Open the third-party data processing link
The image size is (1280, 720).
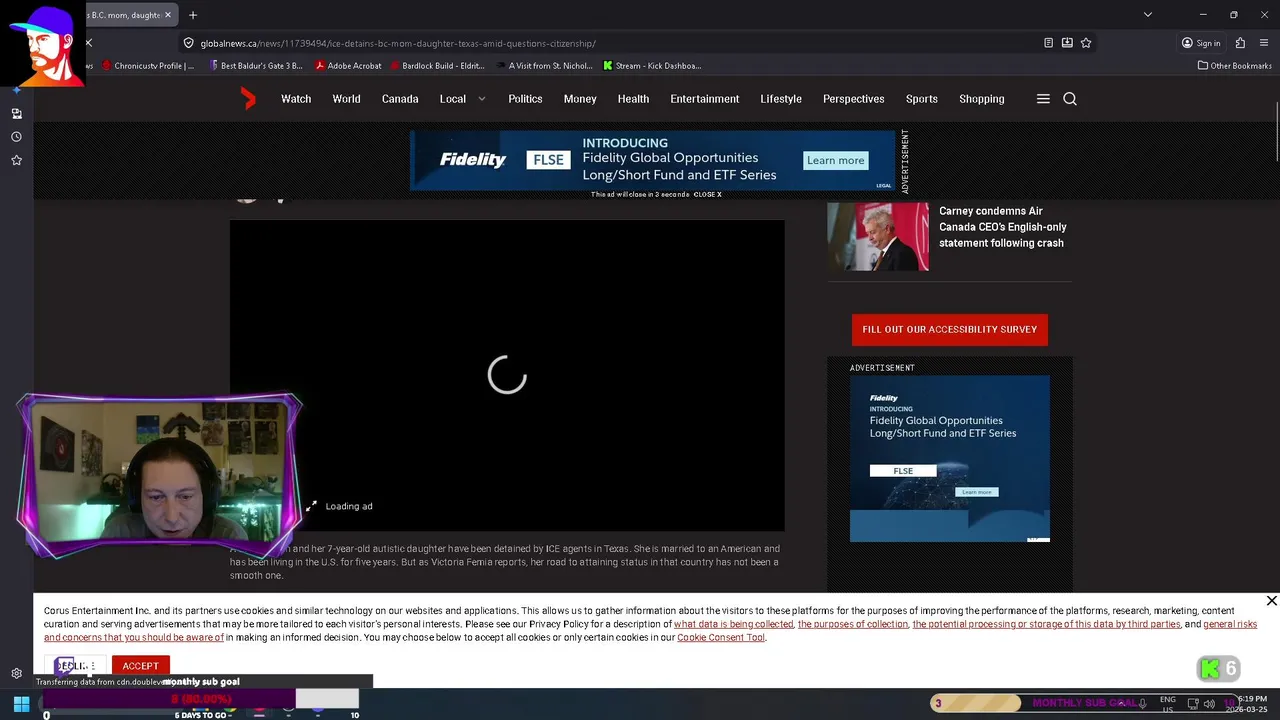coord(1046,624)
